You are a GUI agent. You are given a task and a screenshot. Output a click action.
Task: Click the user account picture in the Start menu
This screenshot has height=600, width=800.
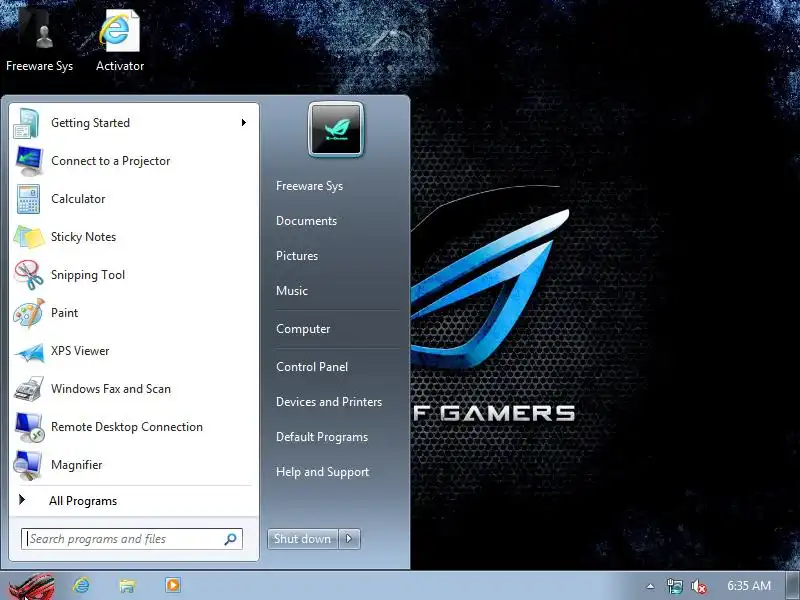(336, 129)
